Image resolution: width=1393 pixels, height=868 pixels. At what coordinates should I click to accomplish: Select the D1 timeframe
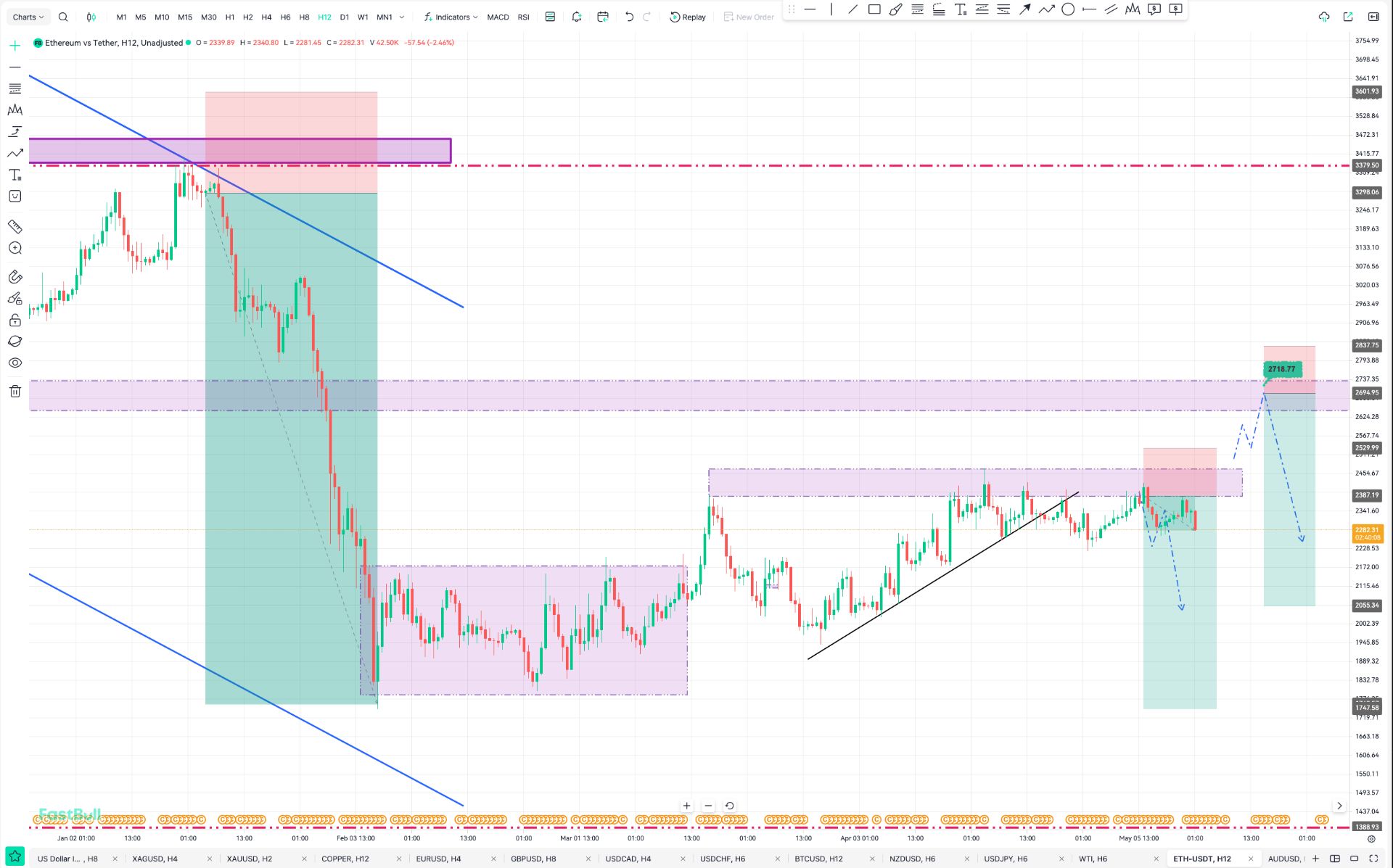345,17
